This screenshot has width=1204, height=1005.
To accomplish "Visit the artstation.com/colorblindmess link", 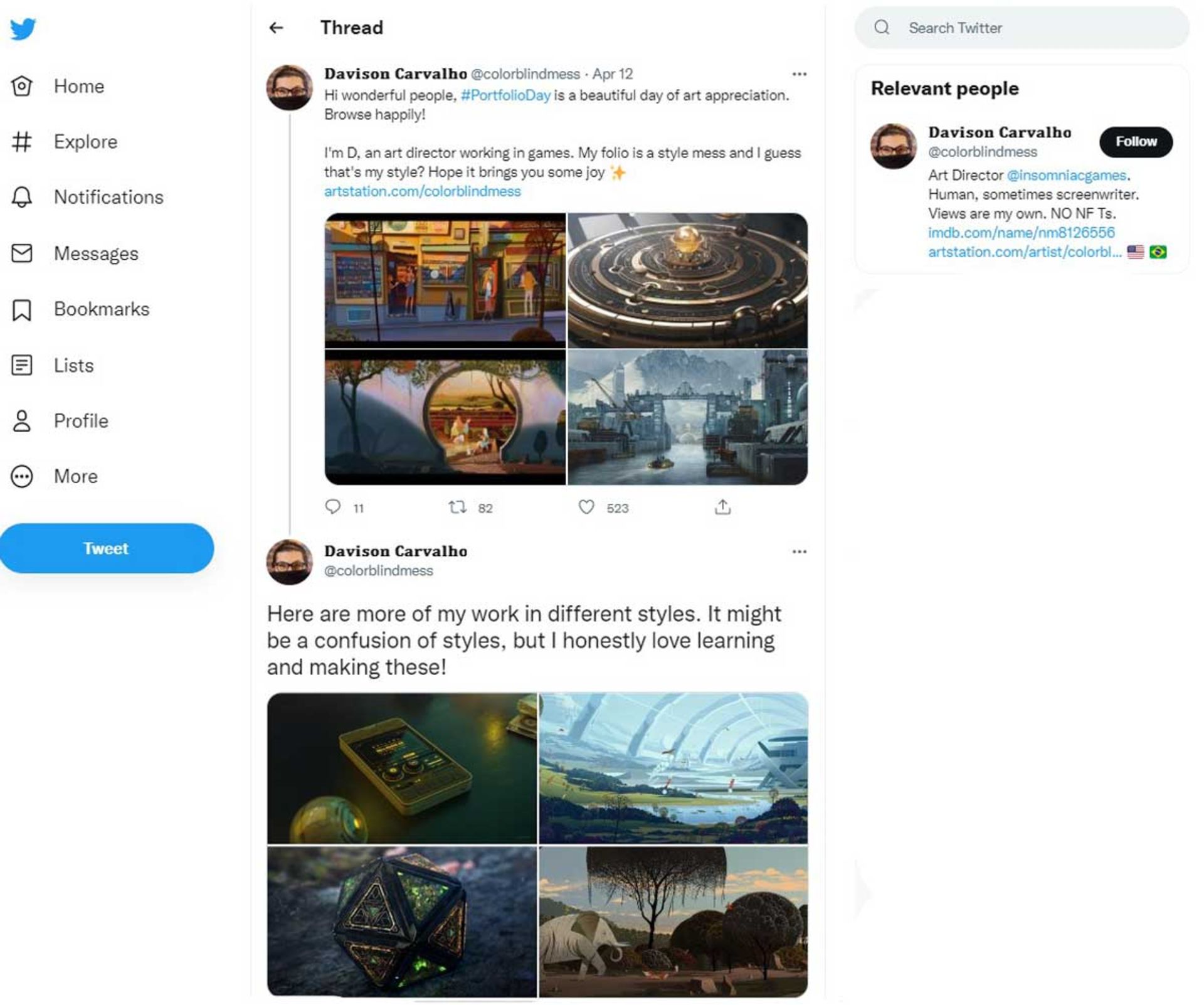I will click(422, 191).
